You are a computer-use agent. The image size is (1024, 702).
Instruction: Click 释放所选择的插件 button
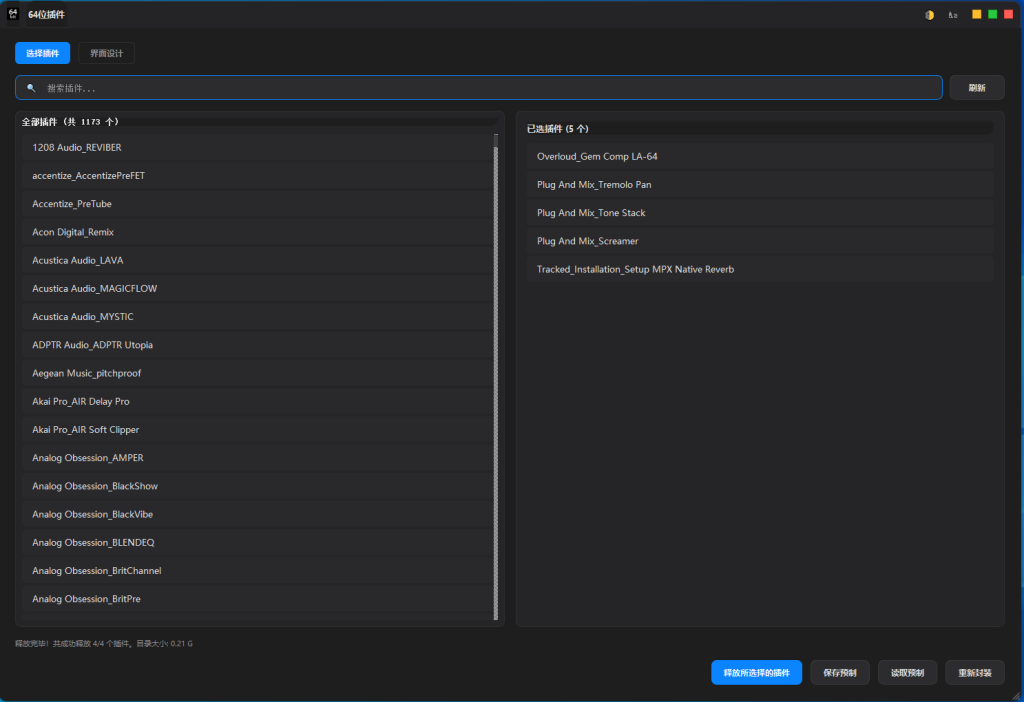click(x=756, y=673)
